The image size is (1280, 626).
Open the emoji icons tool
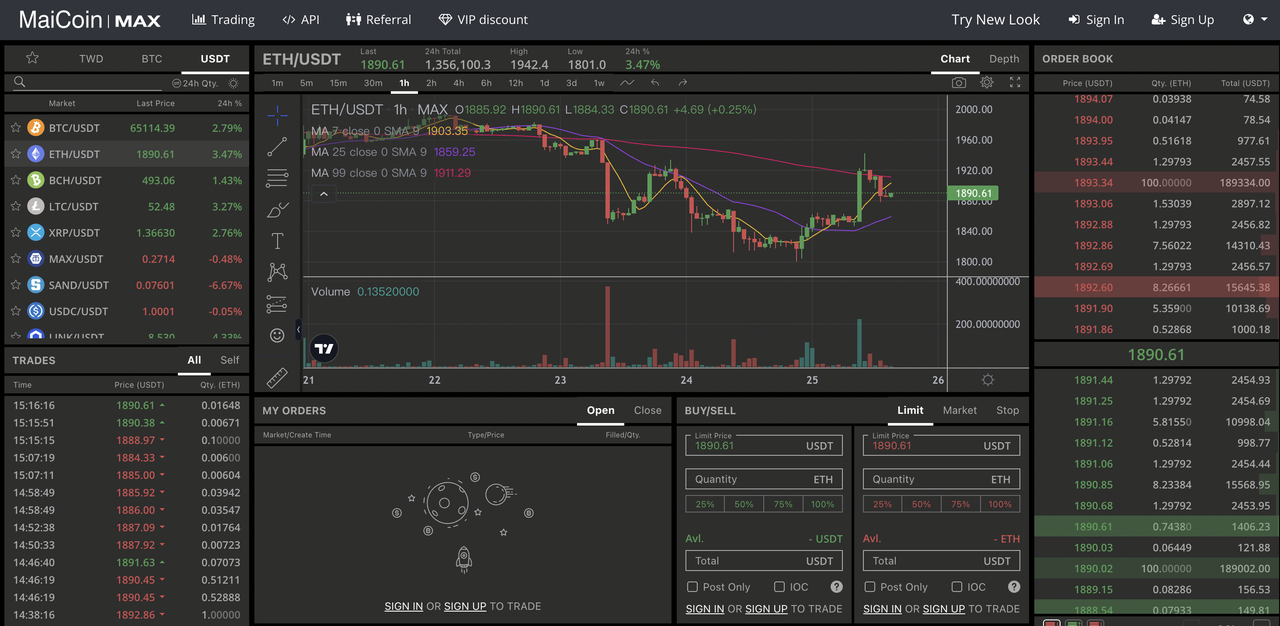(278, 335)
